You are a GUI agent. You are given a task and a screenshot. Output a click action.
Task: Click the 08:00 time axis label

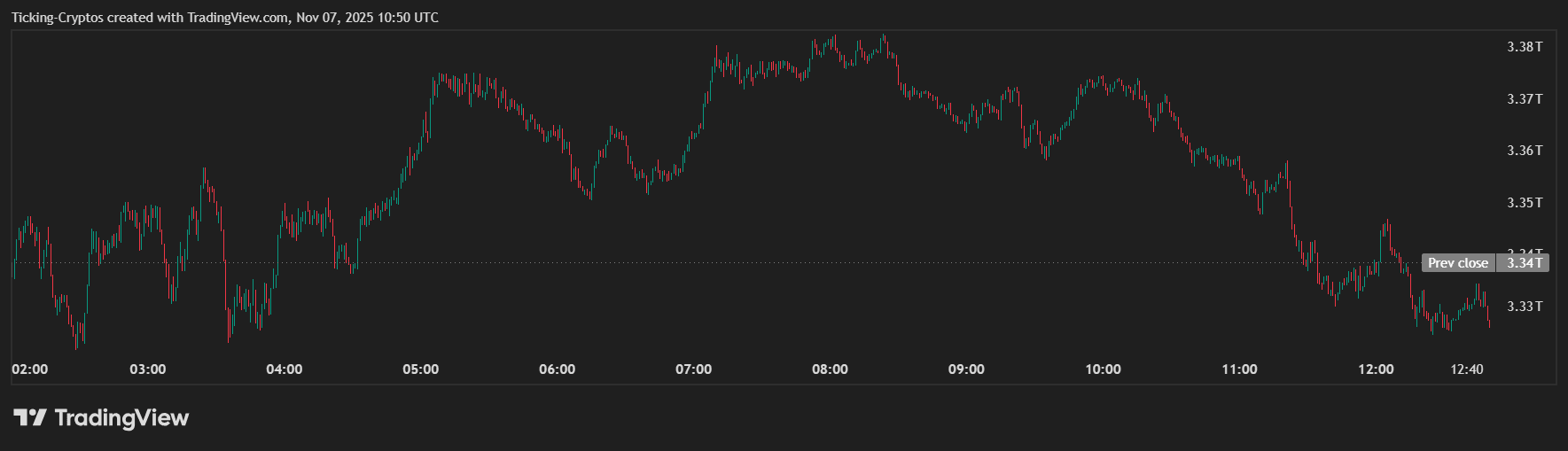(x=831, y=369)
